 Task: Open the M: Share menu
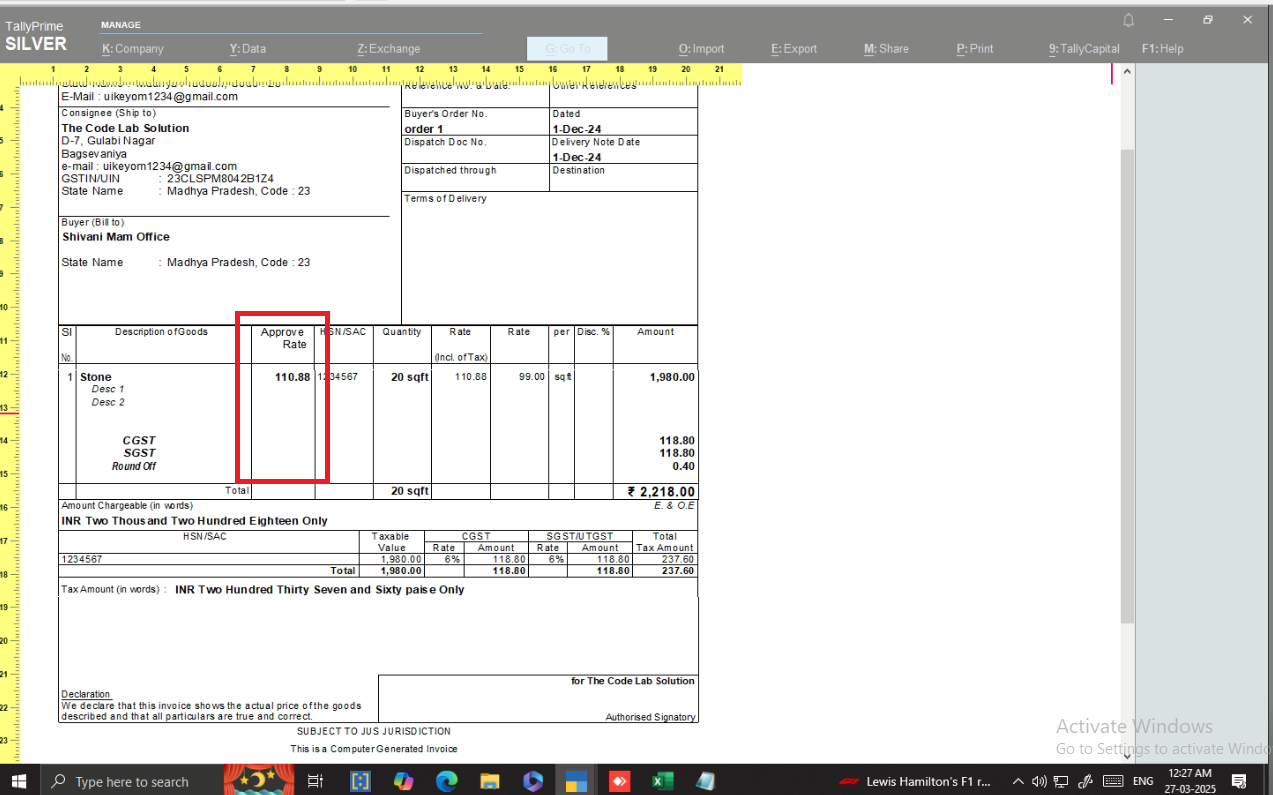point(886,48)
